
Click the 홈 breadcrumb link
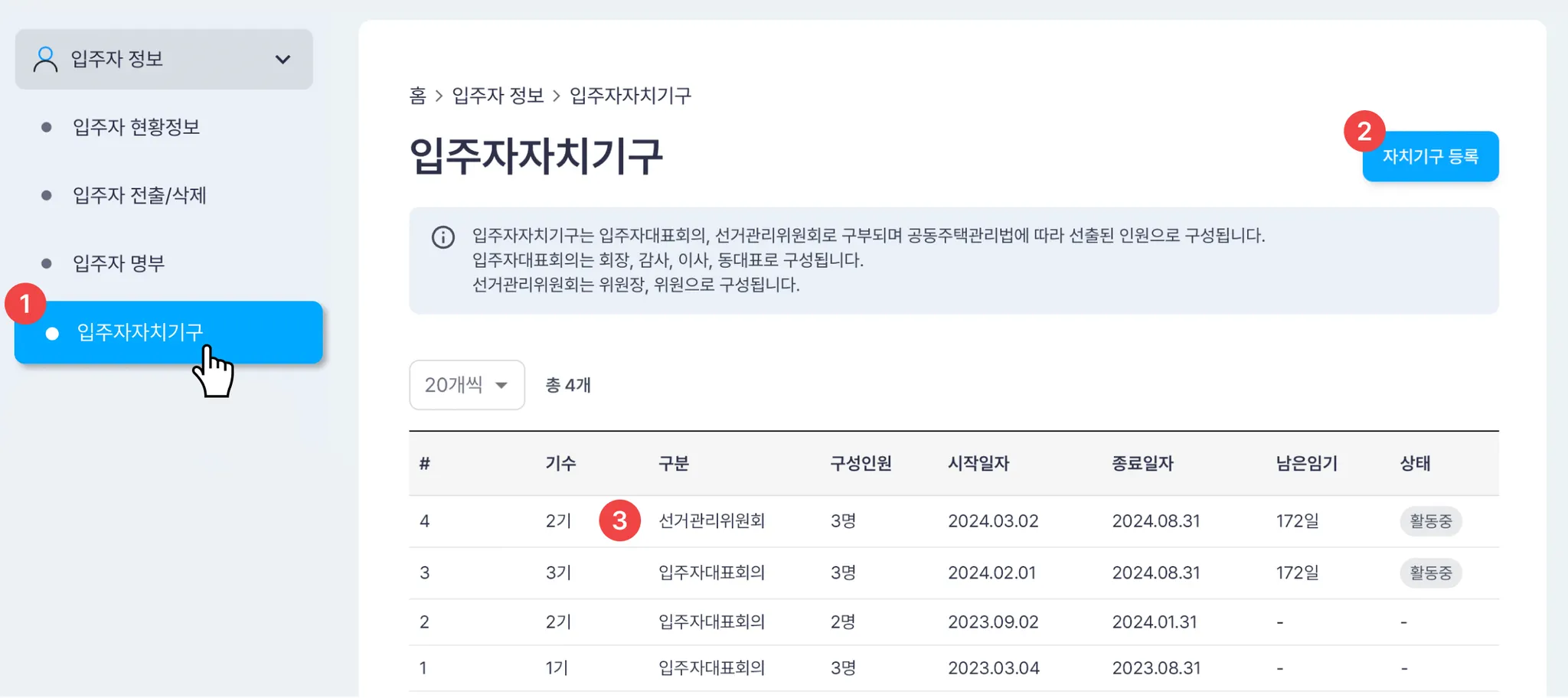tap(417, 96)
